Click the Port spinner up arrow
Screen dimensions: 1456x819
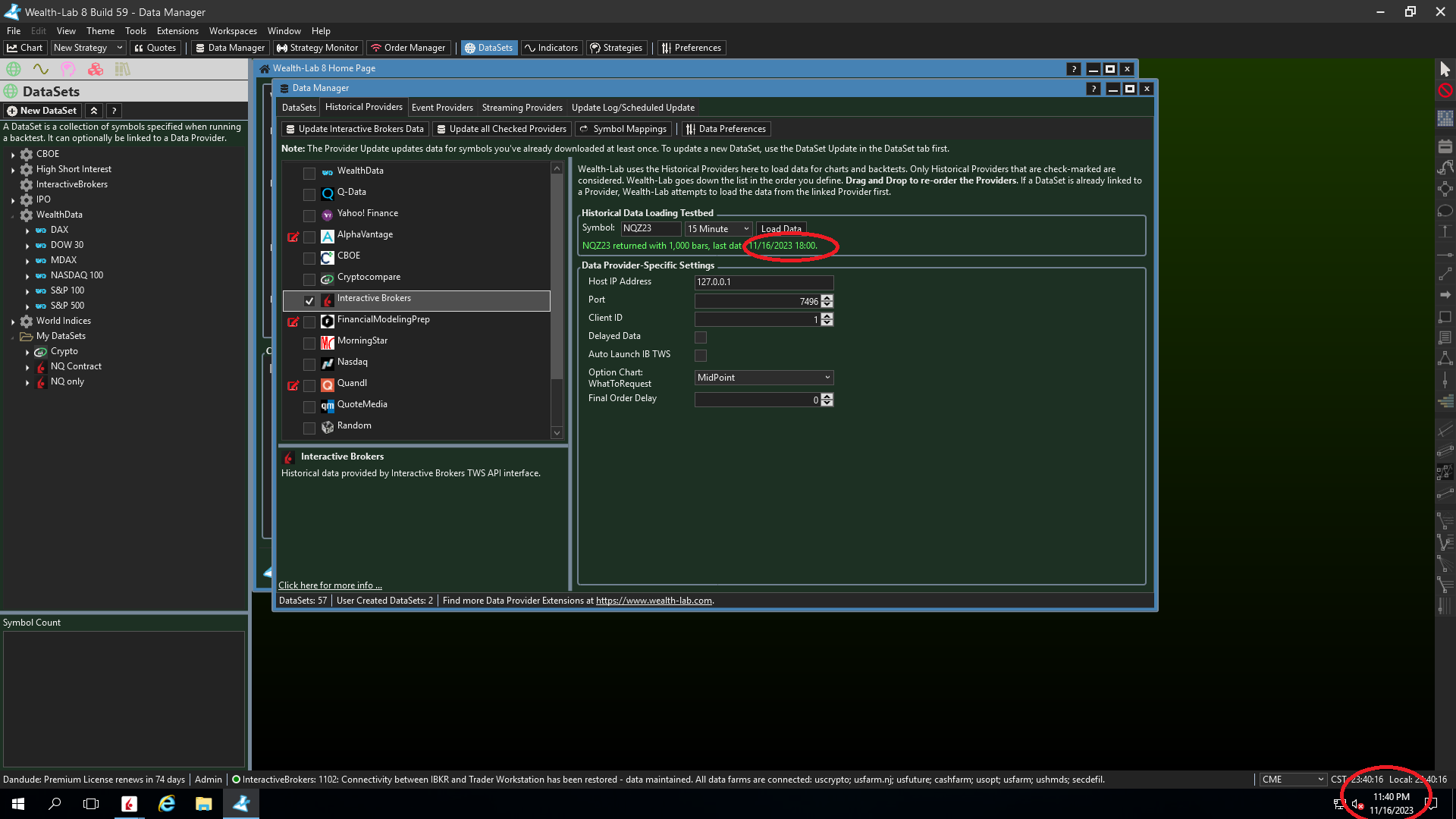pyautogui.click(x=827, y=298)
